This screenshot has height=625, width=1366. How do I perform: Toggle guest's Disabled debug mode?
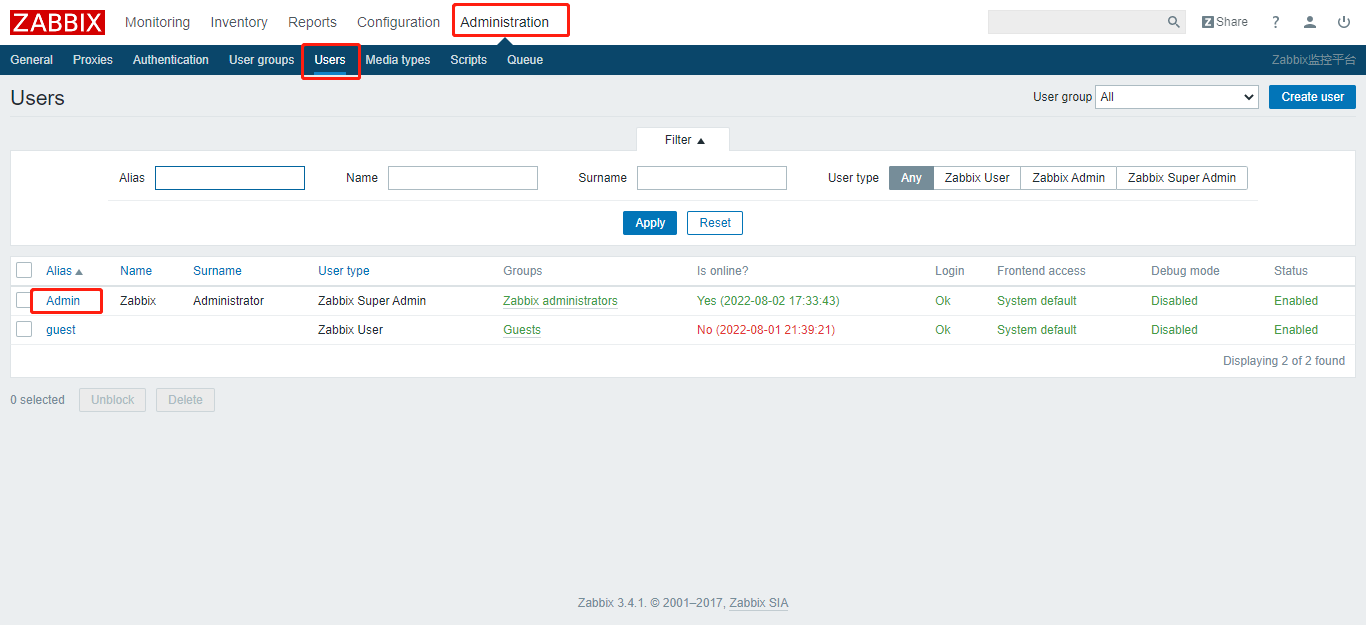[1174, 330]
